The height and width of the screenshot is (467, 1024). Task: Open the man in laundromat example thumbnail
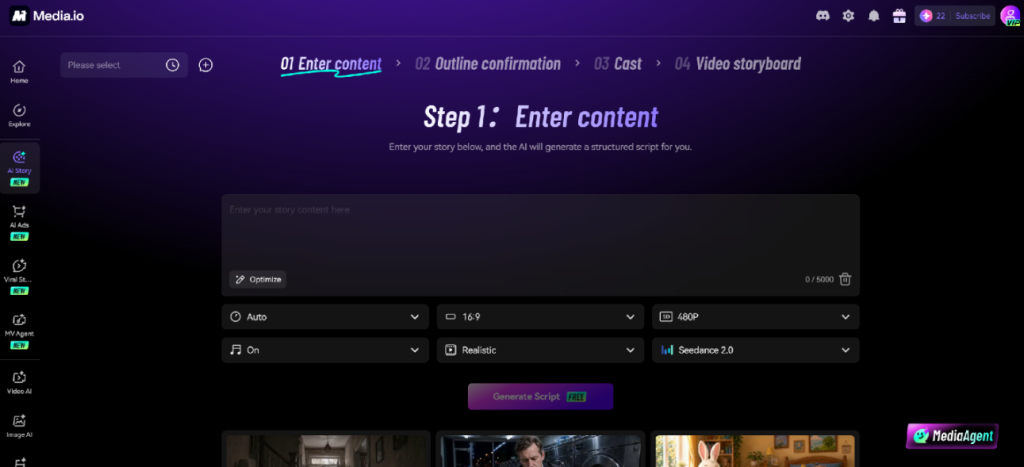[540, 451]
